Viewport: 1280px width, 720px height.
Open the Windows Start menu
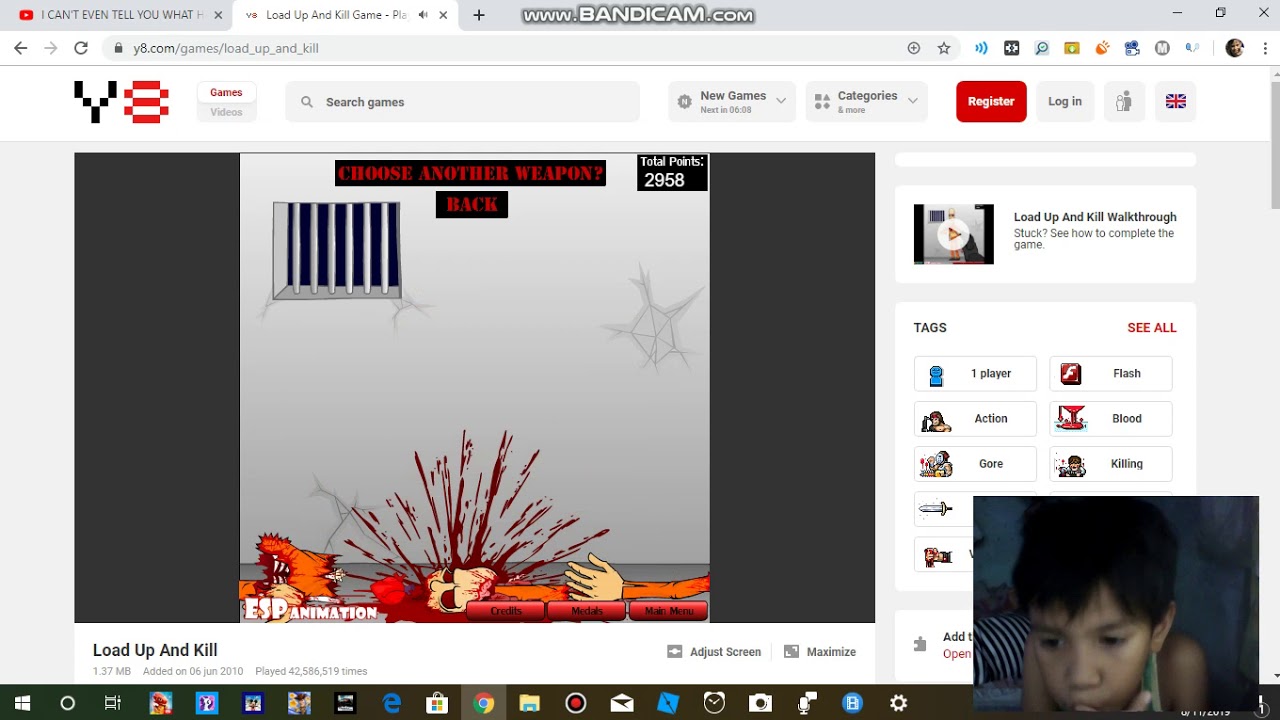pos(22,703)
